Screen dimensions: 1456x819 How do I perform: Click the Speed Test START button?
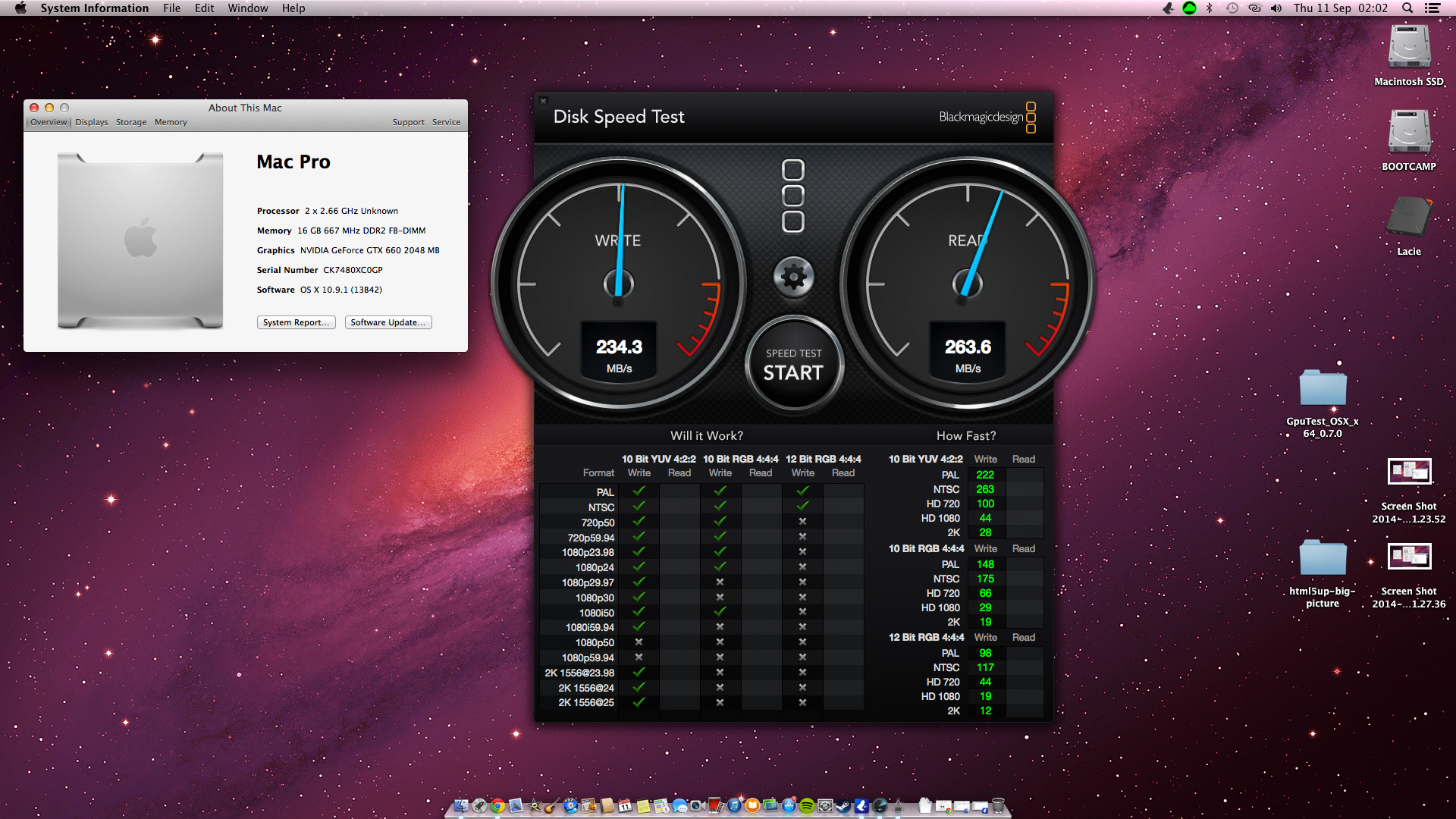tap(793, 365)
